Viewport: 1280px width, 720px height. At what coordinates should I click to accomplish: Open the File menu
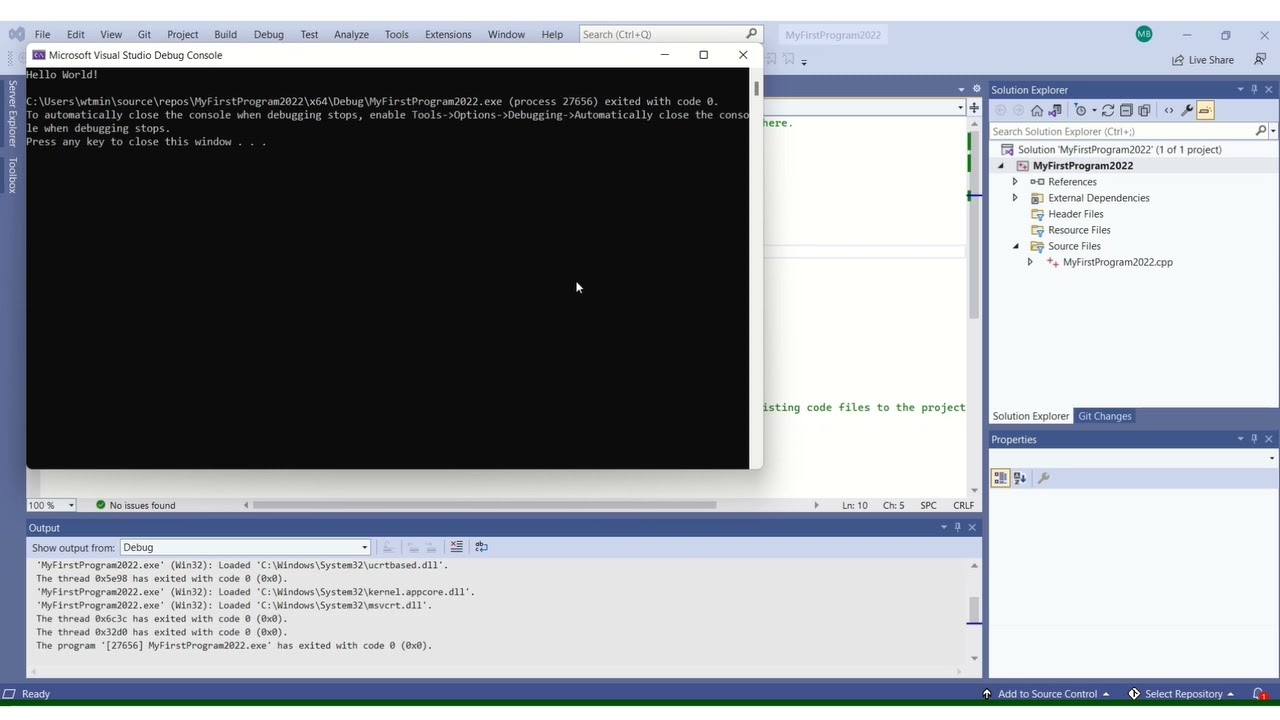point(42,34)
